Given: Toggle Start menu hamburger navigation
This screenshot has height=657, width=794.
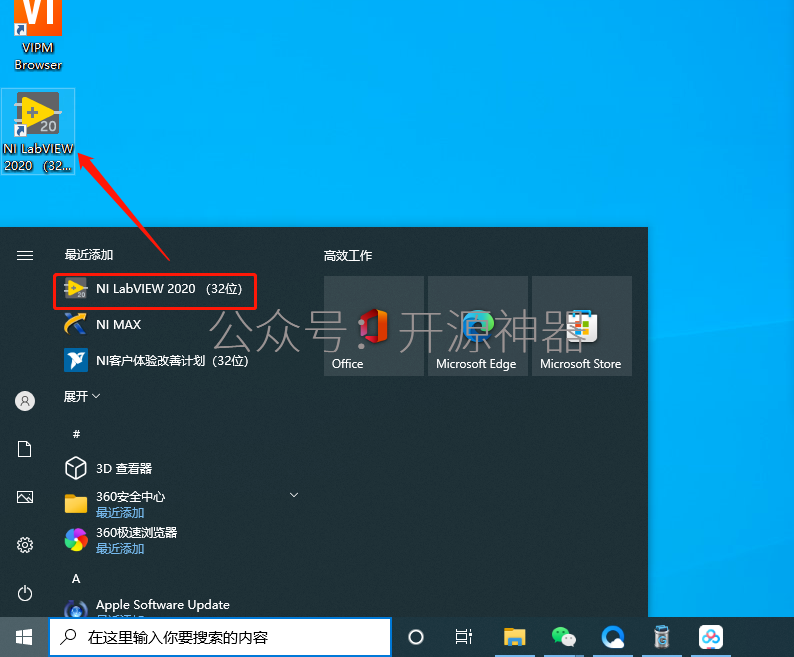Looking at the screenshot, I should (x=25, y=255).
